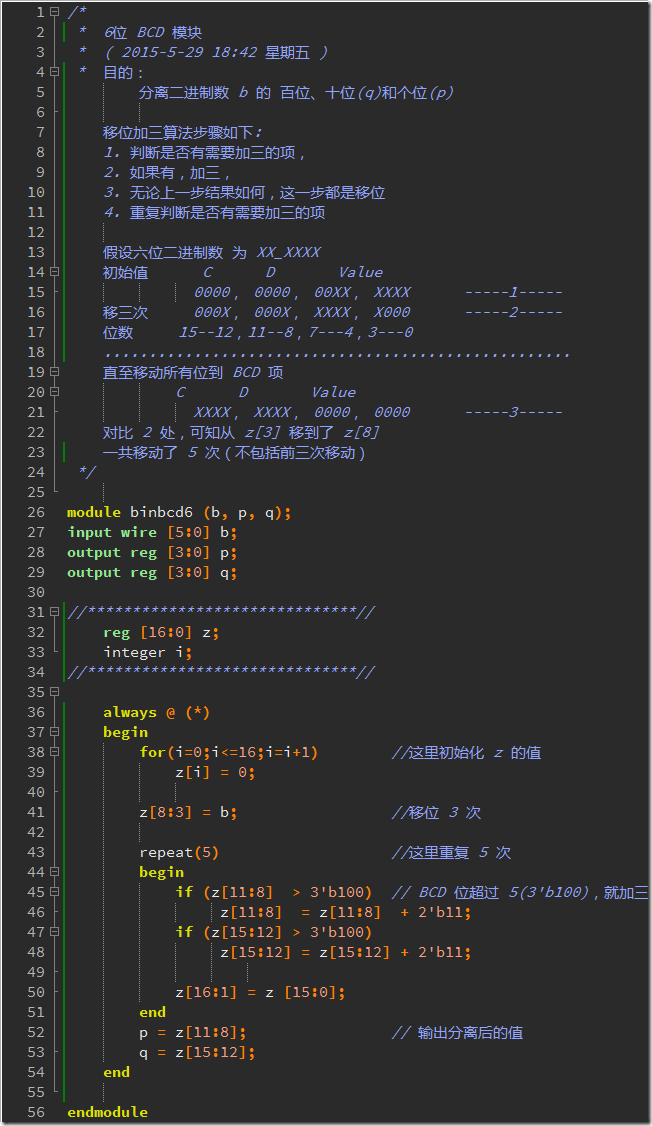Click the comment '// 输出分离后的值'

click(457, 1033)
